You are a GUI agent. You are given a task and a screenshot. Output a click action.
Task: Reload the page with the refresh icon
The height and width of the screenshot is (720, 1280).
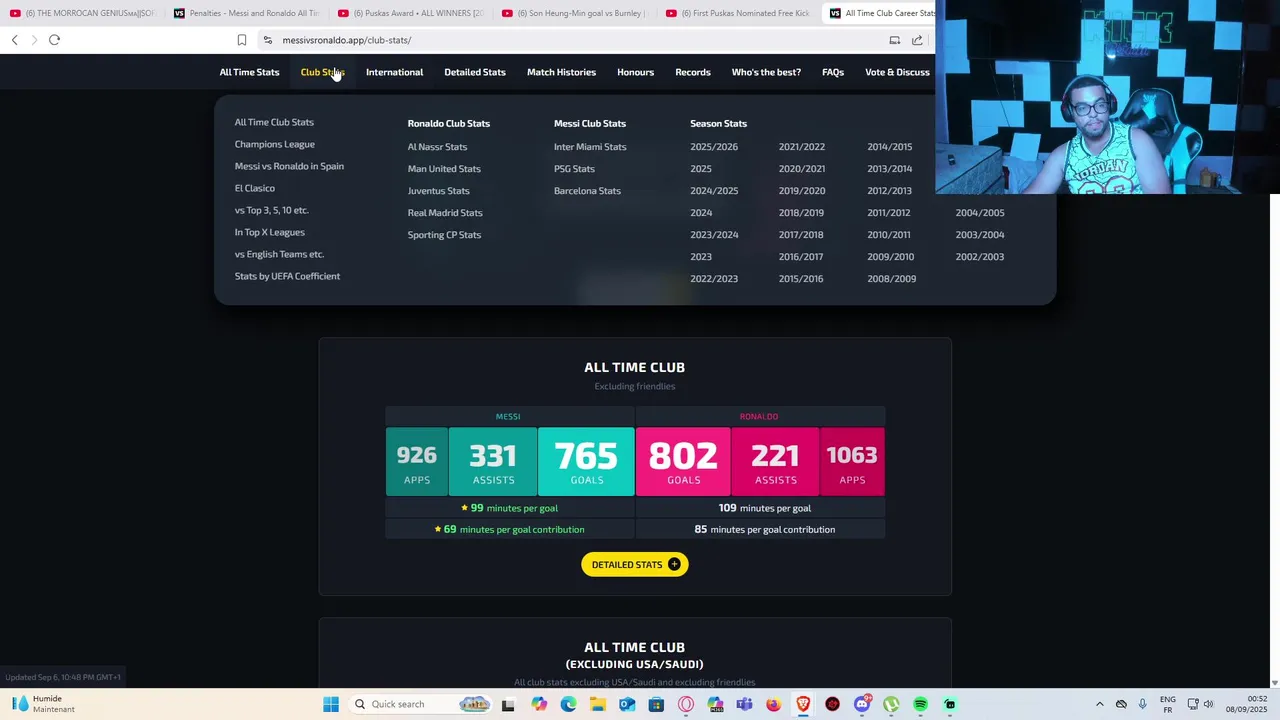click(x=54, y=40)
